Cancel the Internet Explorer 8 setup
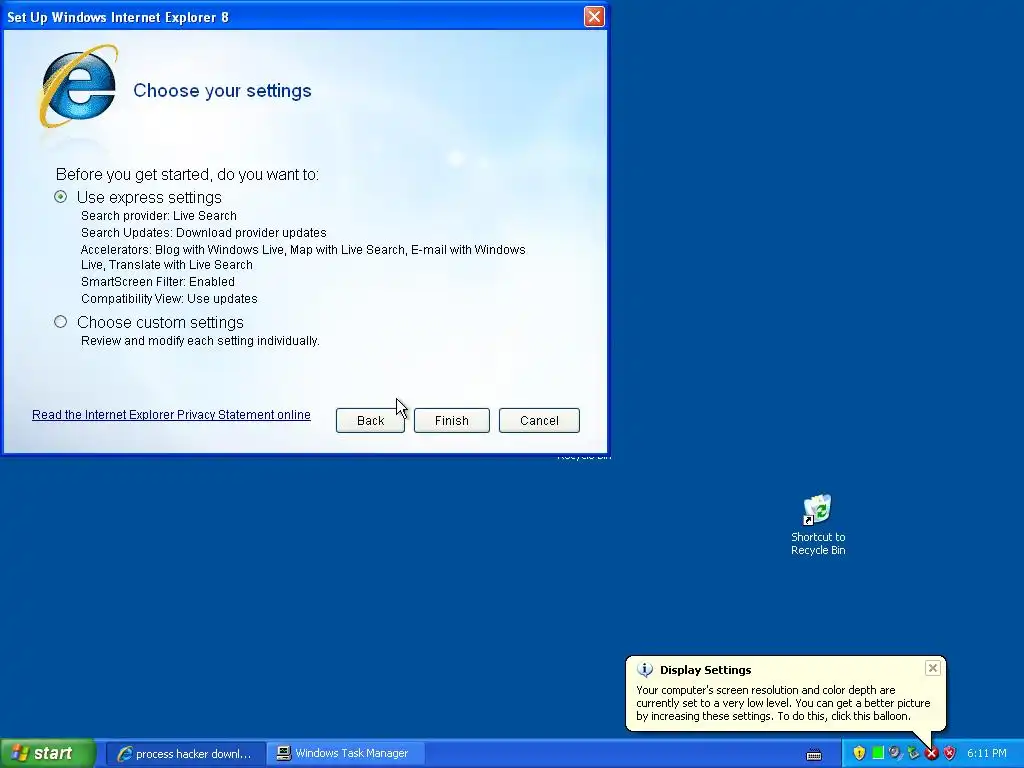 (x=539, y=421)
